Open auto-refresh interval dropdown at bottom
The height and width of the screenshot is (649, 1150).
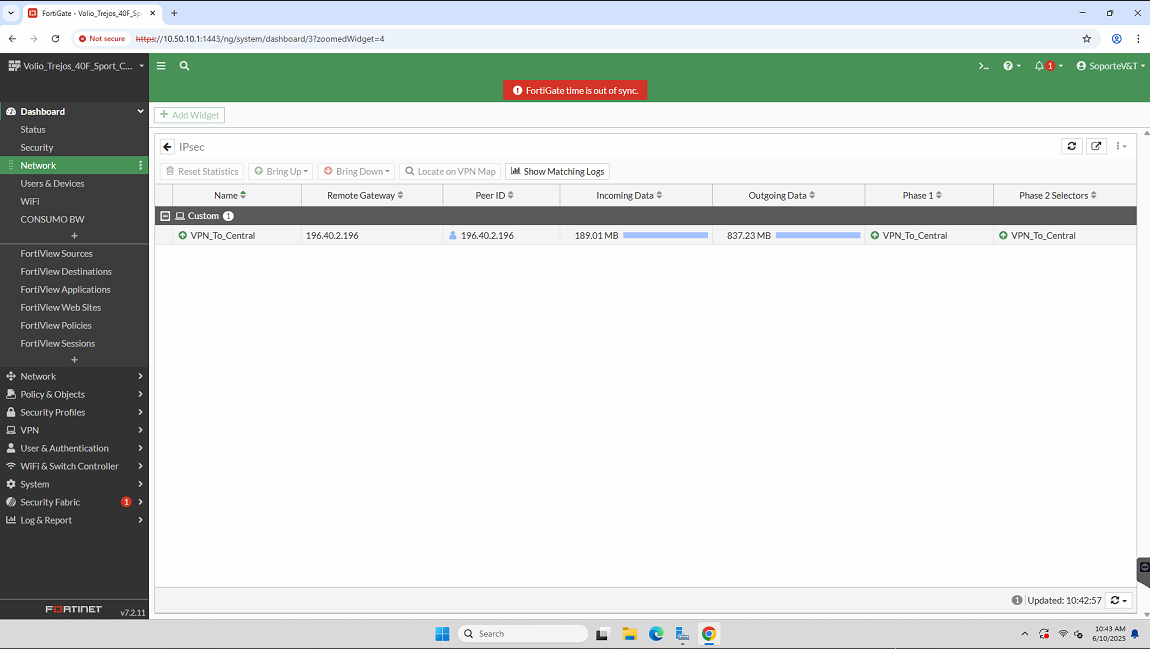(1118, 600)
